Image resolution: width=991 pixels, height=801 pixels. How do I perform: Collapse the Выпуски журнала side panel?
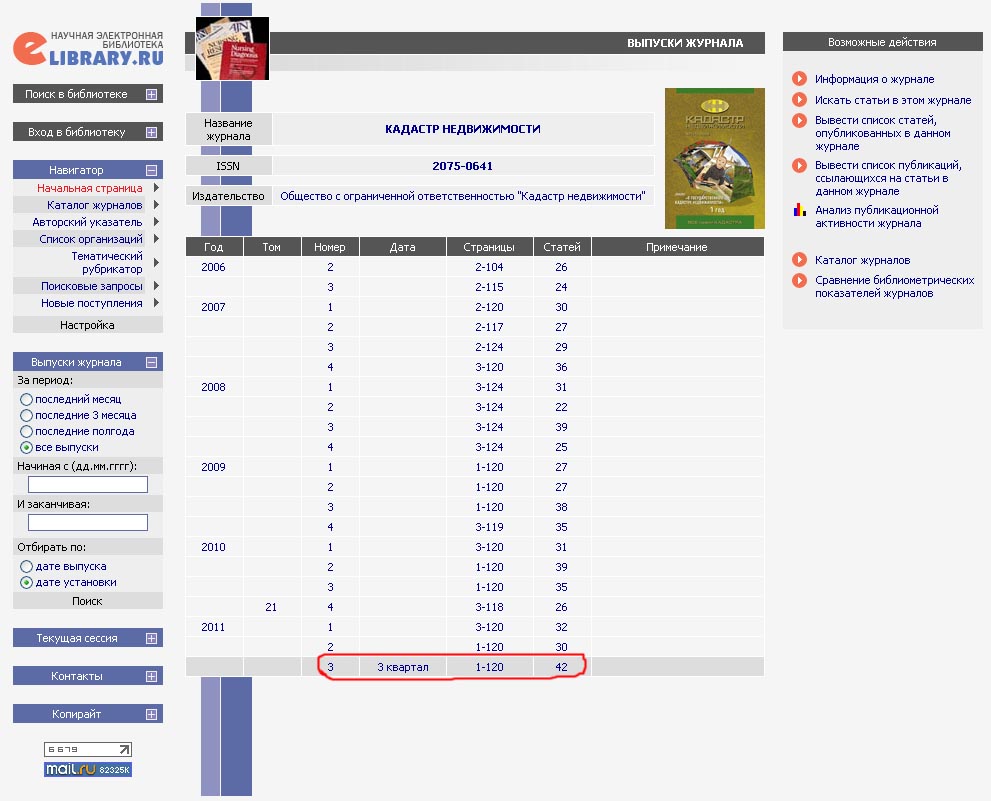tap(151, 362)
